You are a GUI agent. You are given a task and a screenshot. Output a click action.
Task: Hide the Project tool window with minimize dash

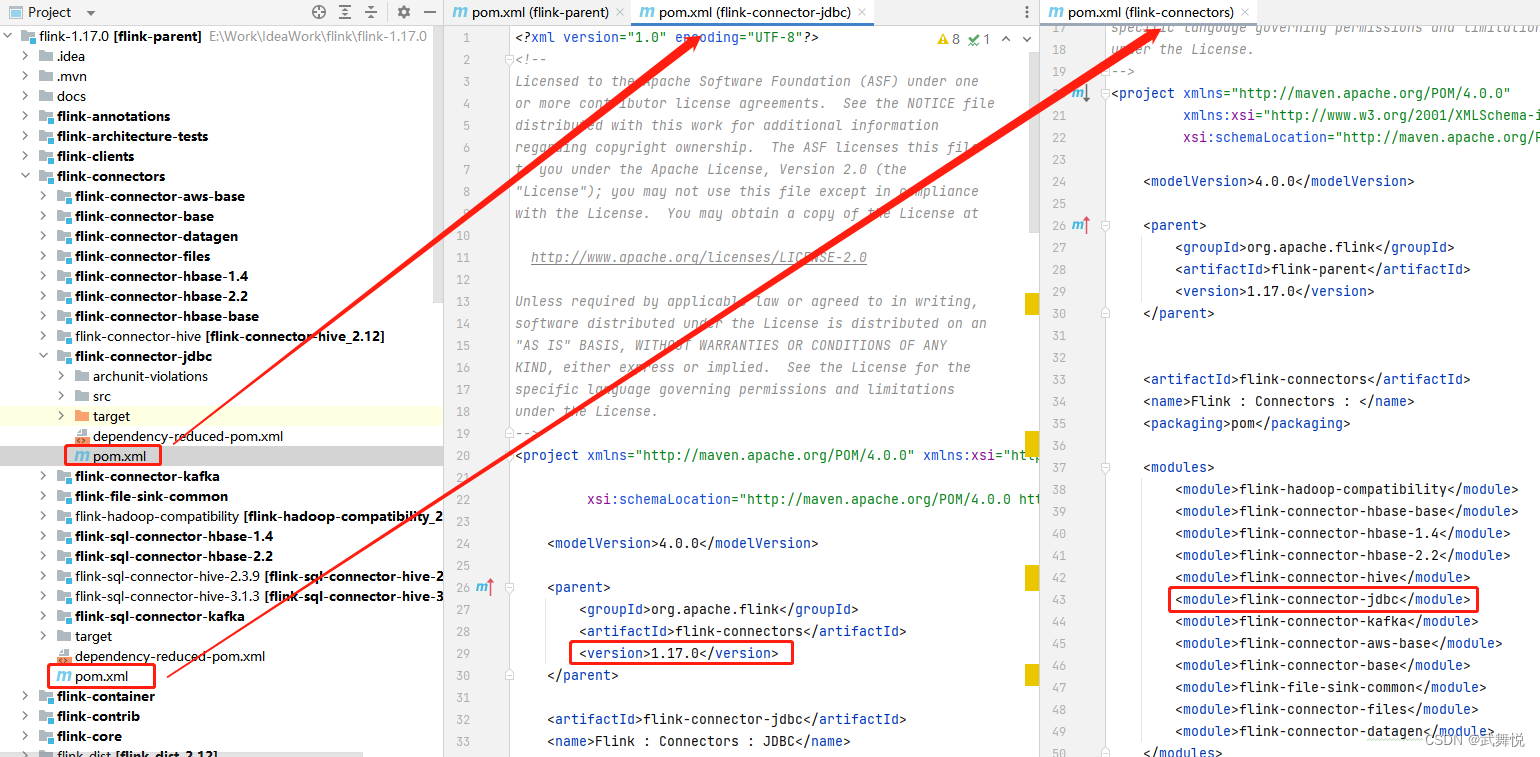[431, 12]
